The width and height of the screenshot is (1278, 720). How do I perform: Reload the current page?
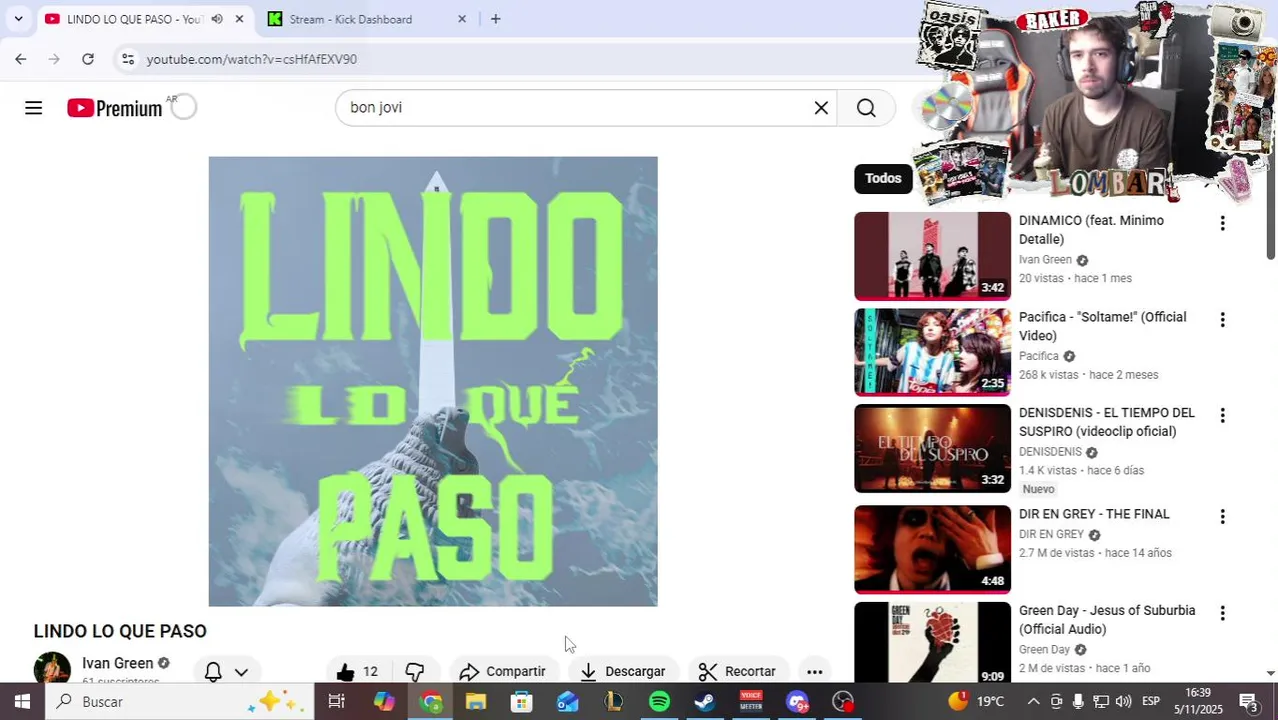tap(88, 59)
